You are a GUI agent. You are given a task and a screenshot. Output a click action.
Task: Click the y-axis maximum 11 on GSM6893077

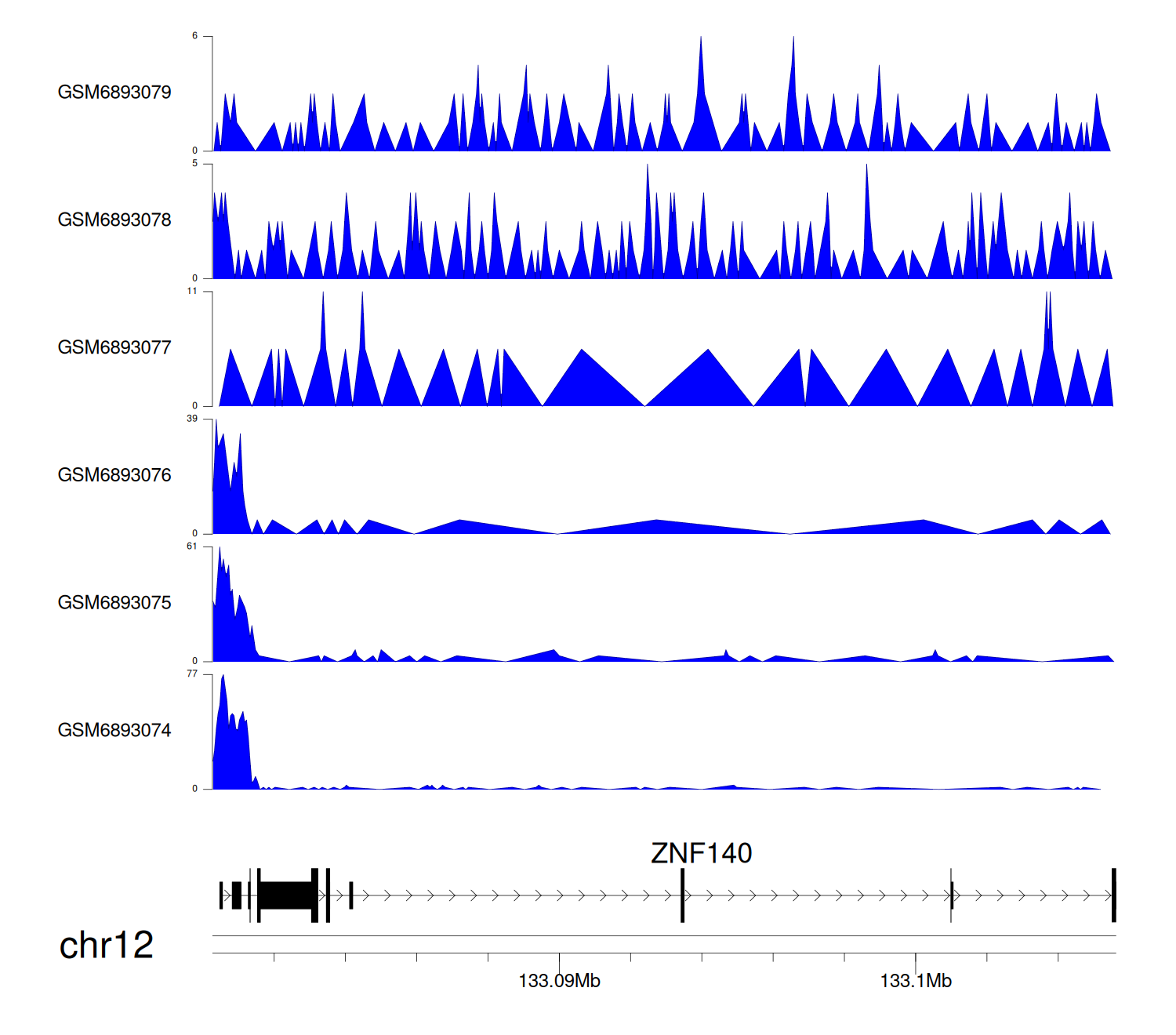coord(192,291)
